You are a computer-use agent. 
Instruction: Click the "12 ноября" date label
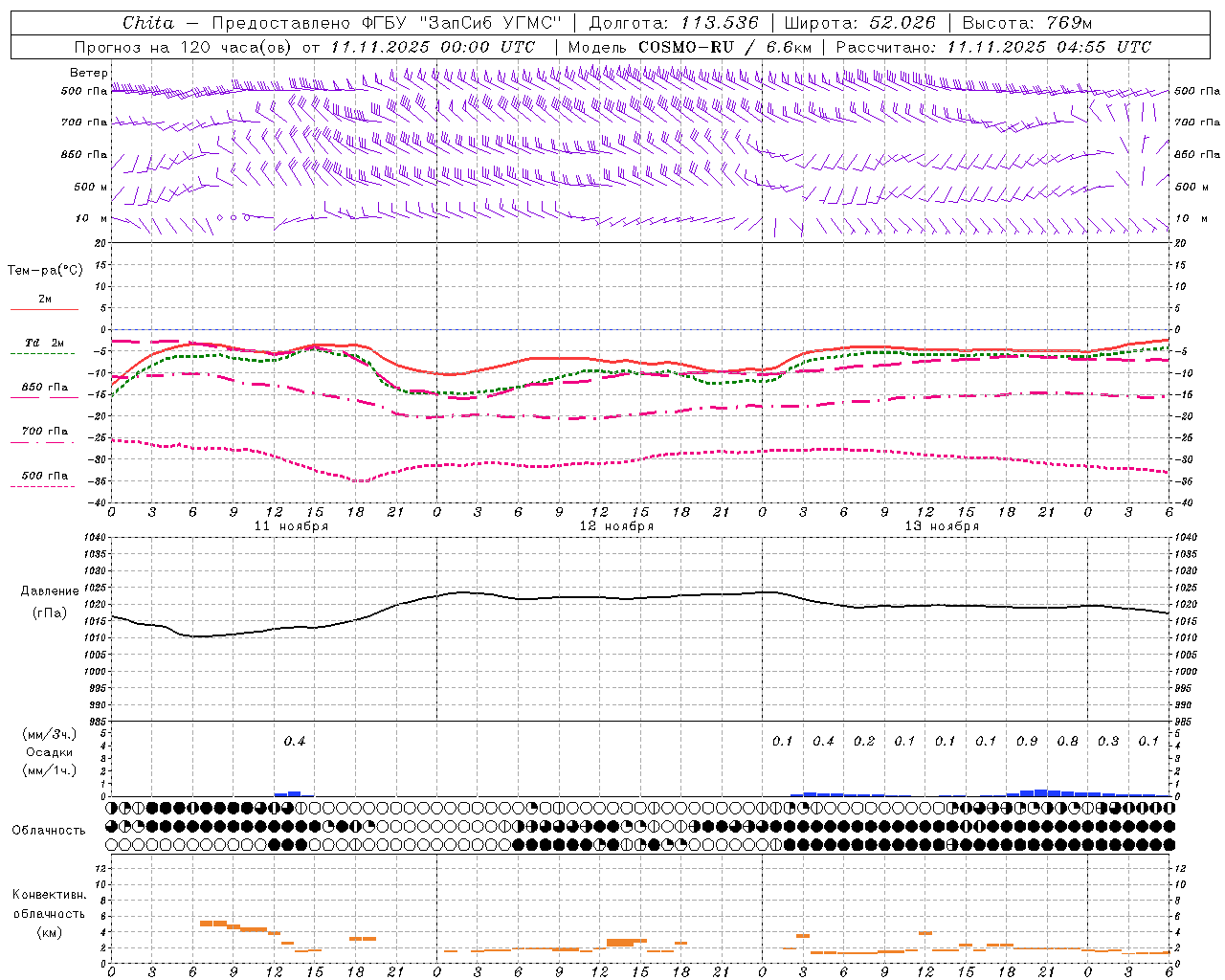tap(616, 526)
